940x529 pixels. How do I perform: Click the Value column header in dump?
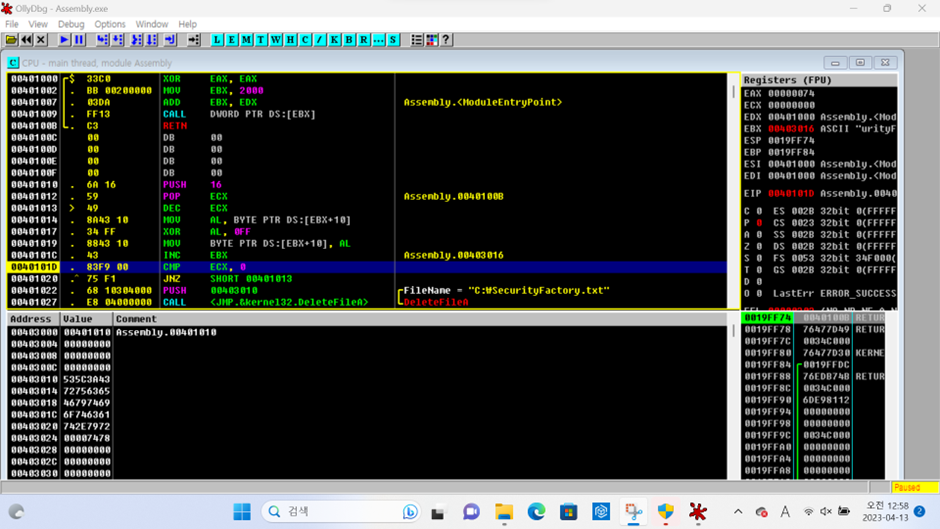[x=87, y=319]
